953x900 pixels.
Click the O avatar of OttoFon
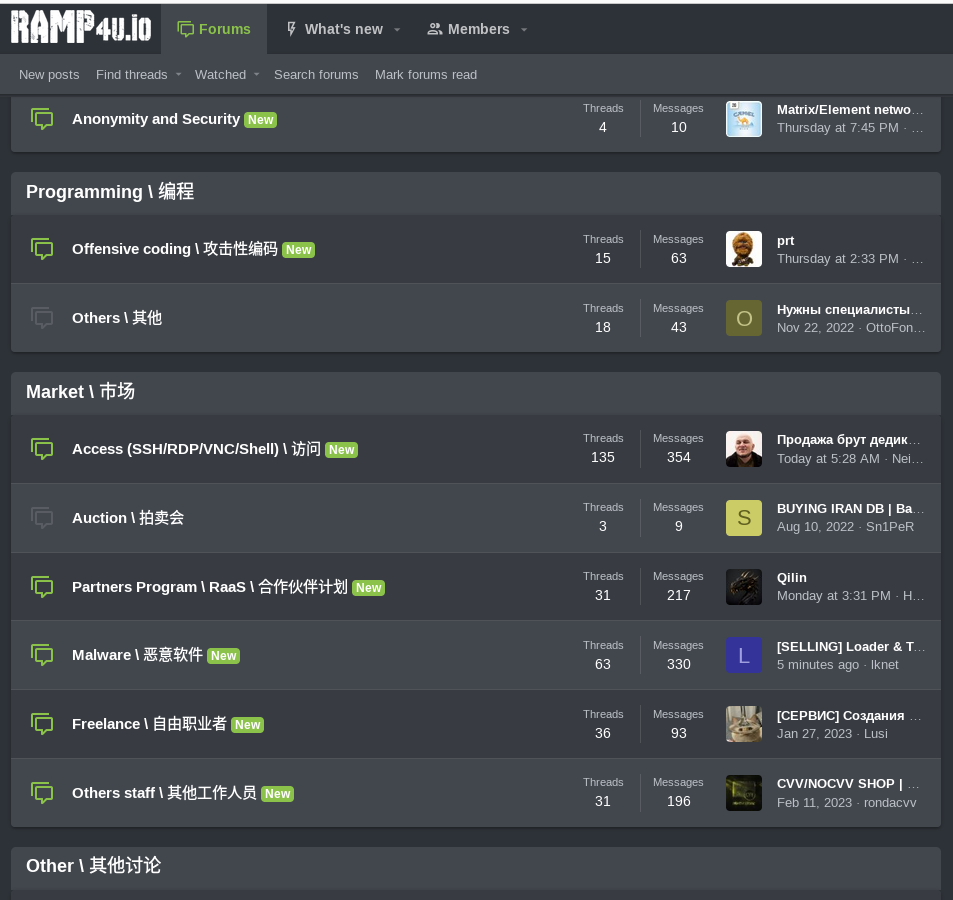pyautogui.click(x=744, y=318)
